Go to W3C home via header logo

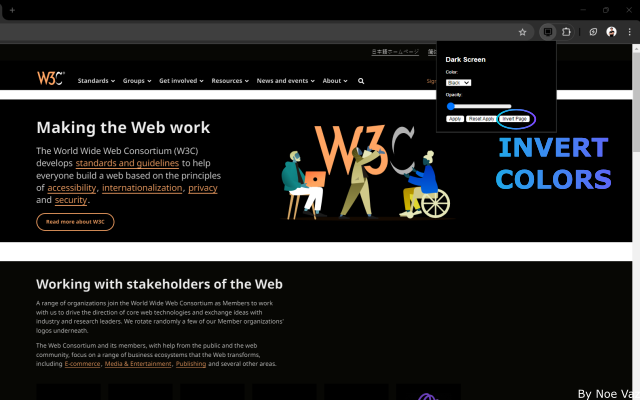(x=51, y=78)
